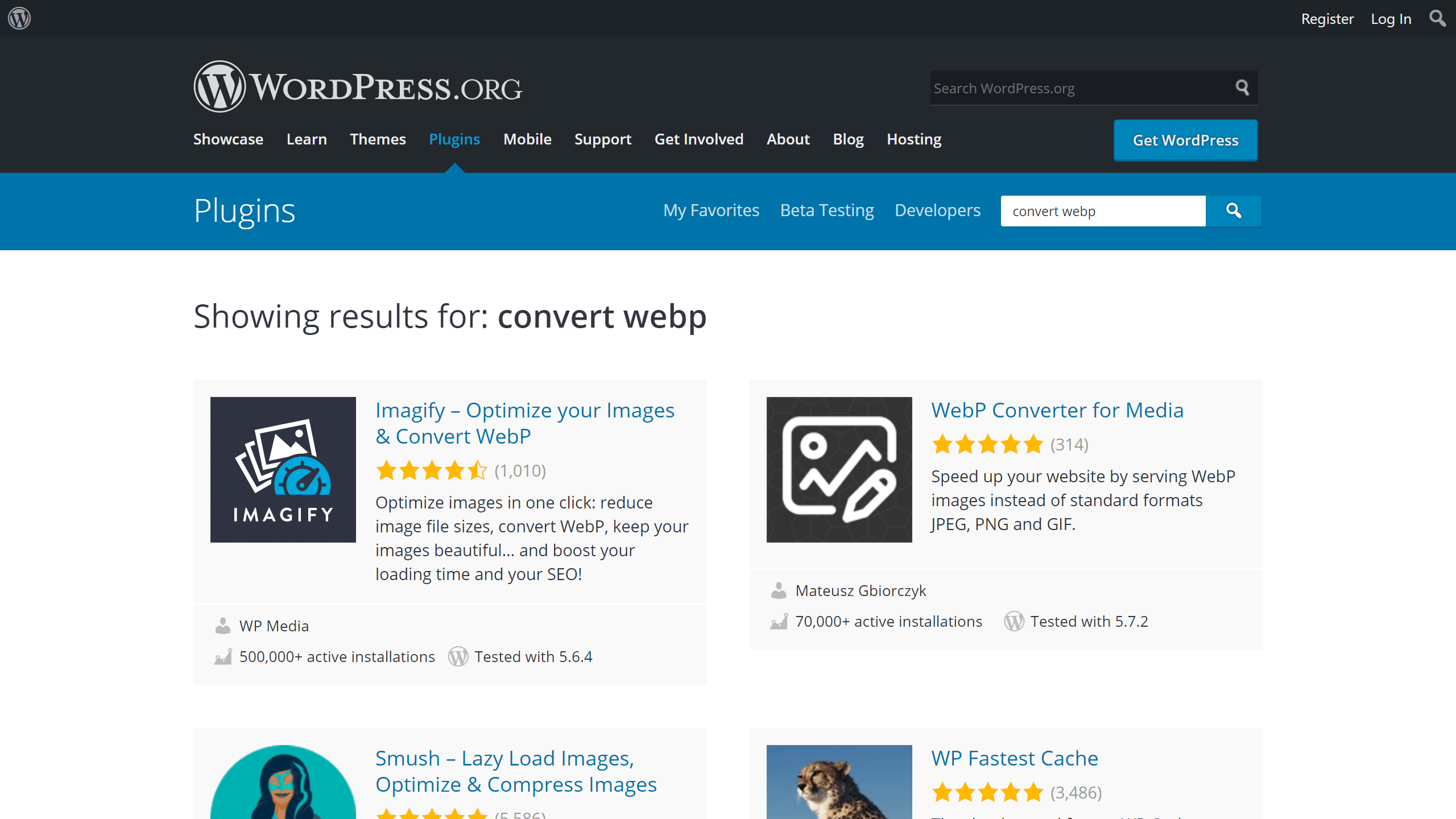The height and width of the screenshot is (819, 1456).
Task: Open the Hosting menu item
Action: click(914, 139)
